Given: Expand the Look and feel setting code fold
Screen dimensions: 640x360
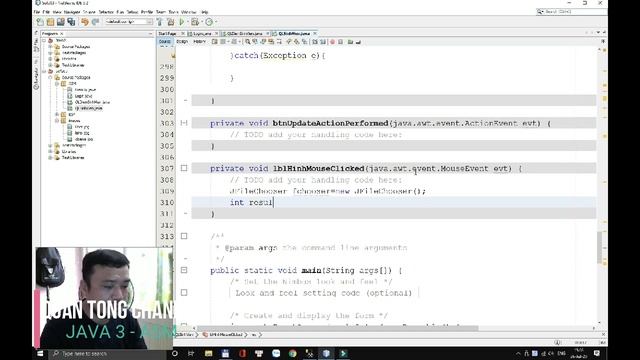Looking at the screenshot, I should [184, 293].
